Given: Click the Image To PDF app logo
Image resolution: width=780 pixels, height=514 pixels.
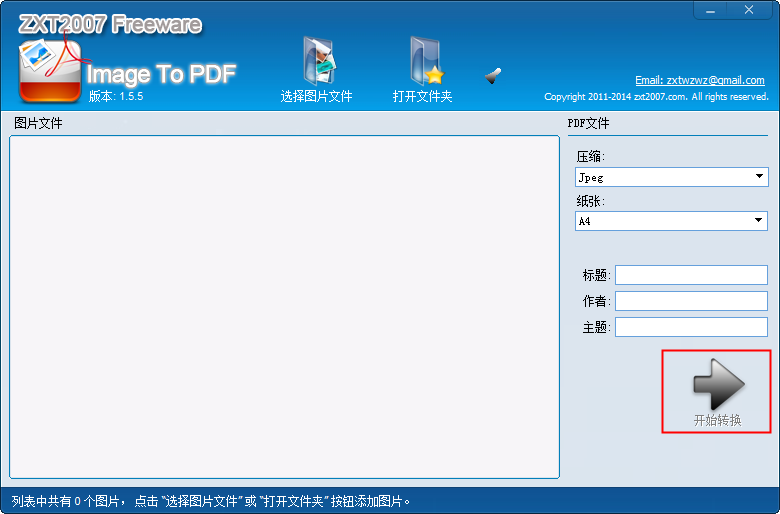Looking at the screenshot, I should click(x=50, y=70).
